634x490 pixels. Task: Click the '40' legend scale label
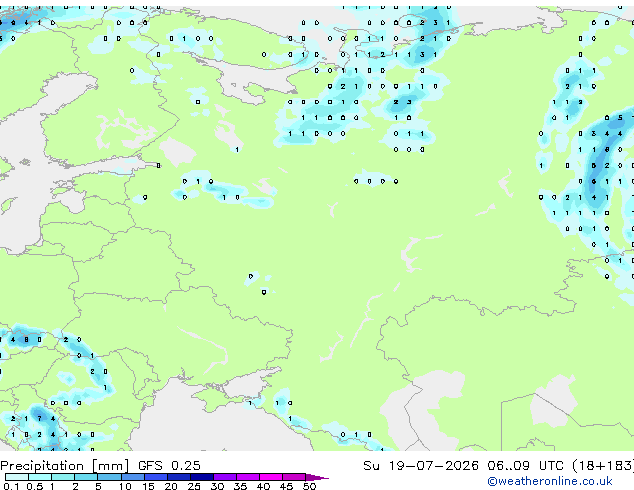click(x=263, y=486)
